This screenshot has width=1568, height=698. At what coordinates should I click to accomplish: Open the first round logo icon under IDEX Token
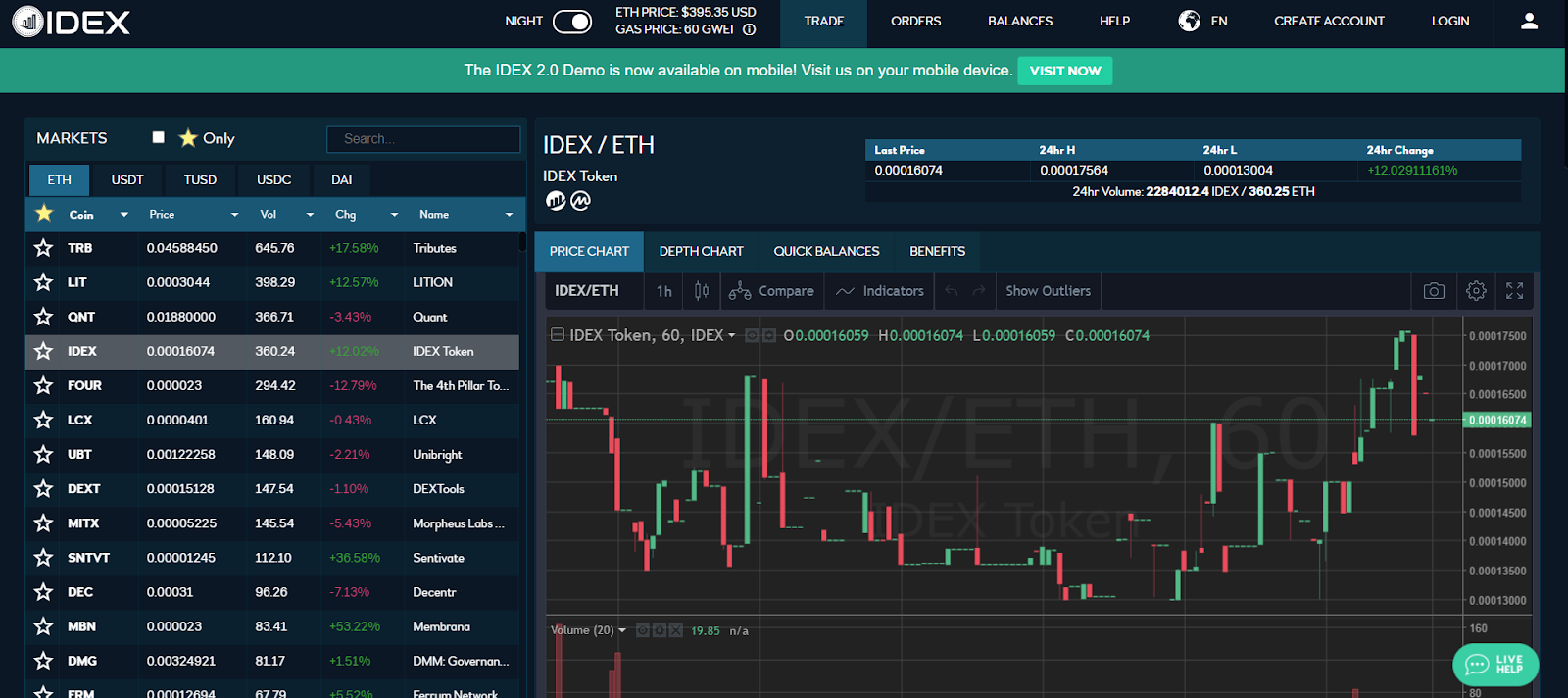coord(556,201)
